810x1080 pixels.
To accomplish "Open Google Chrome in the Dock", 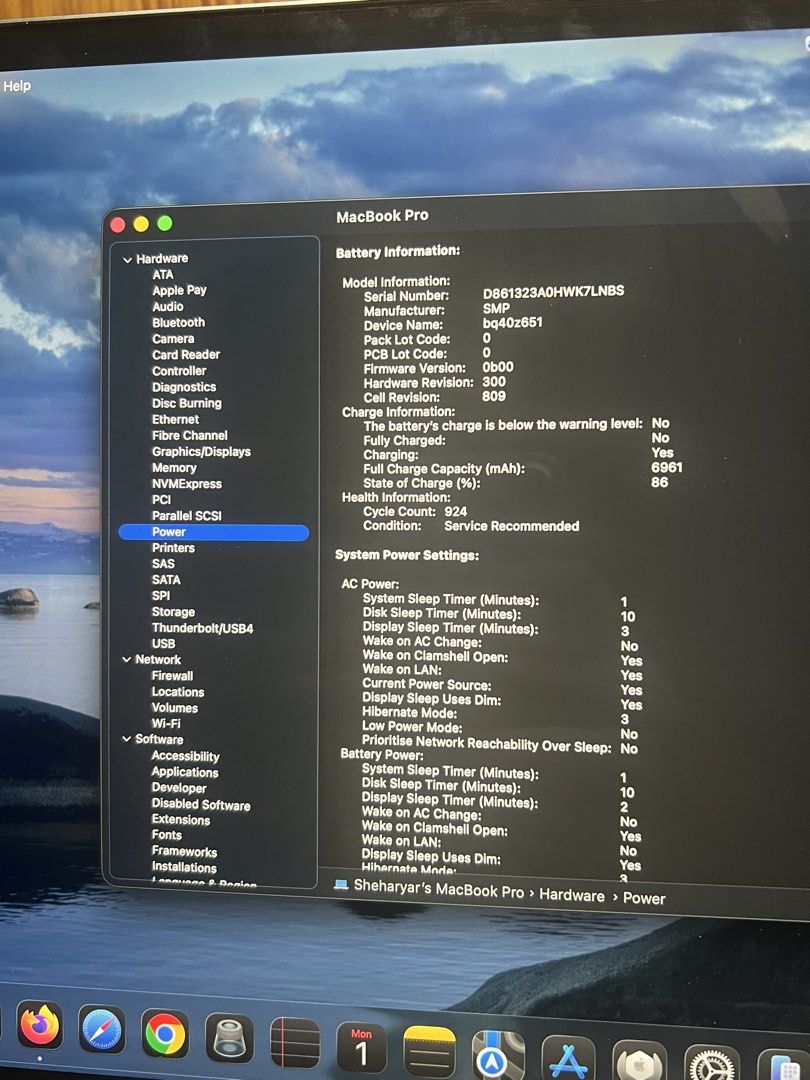I will pos(165,1033).
